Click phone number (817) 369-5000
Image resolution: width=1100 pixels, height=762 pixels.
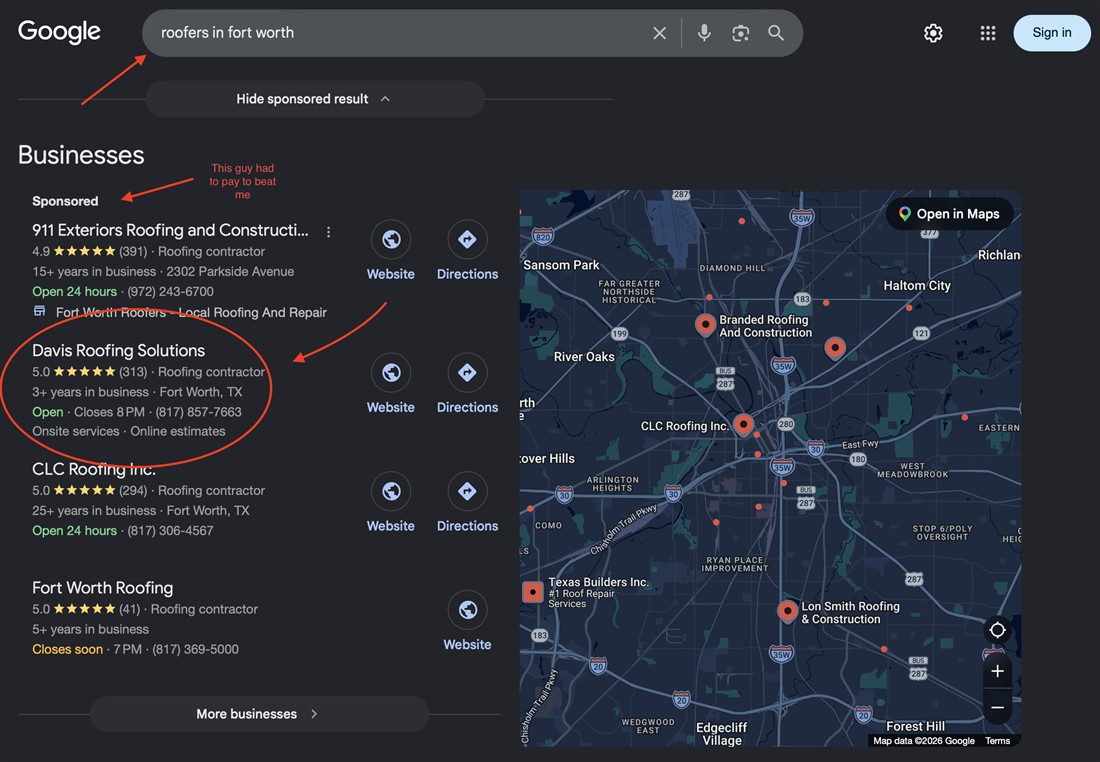tap(196, 649)
